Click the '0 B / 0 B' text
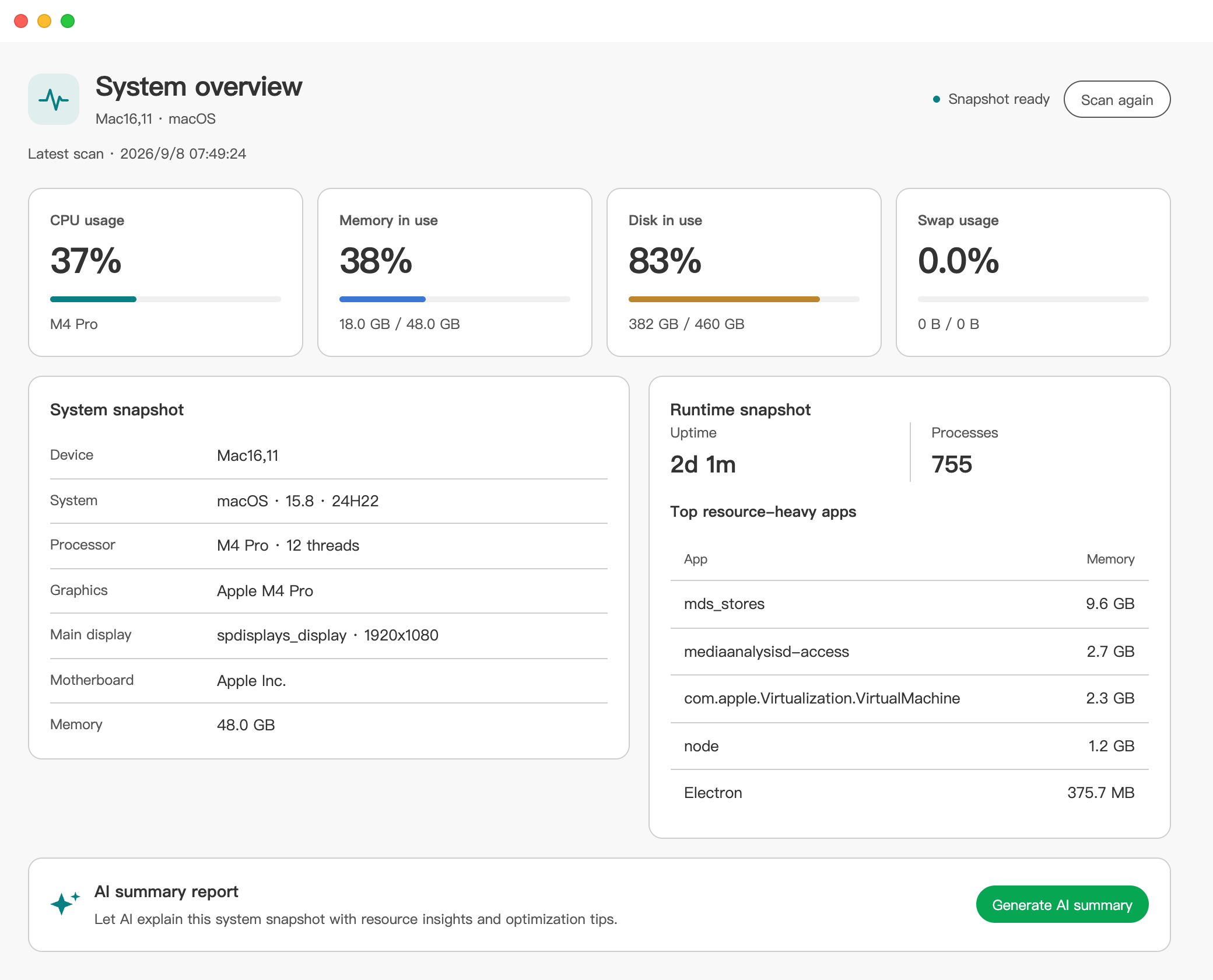 coord(948,324)
